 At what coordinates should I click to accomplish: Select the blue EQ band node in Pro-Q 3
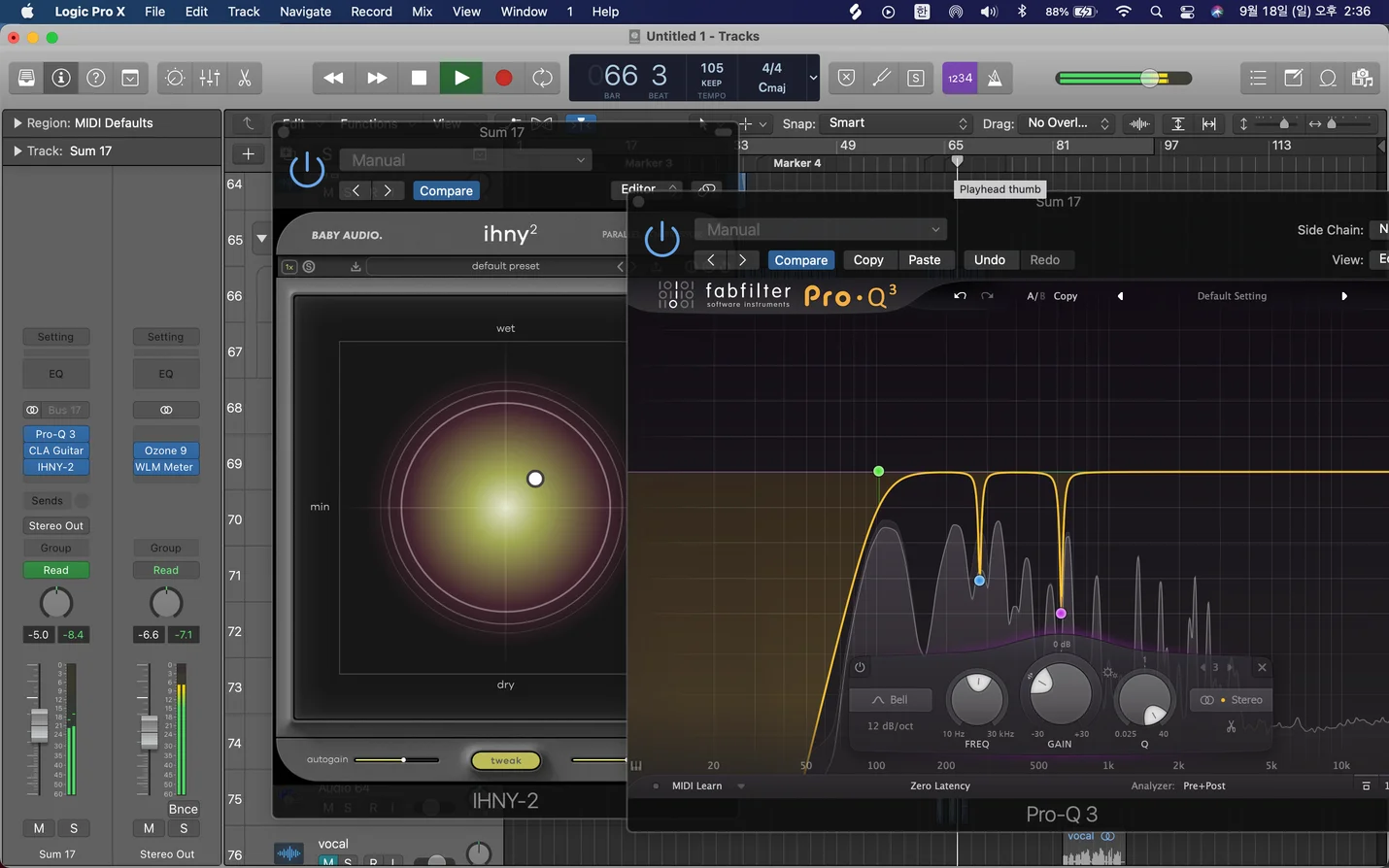click(x=979, y=581)
